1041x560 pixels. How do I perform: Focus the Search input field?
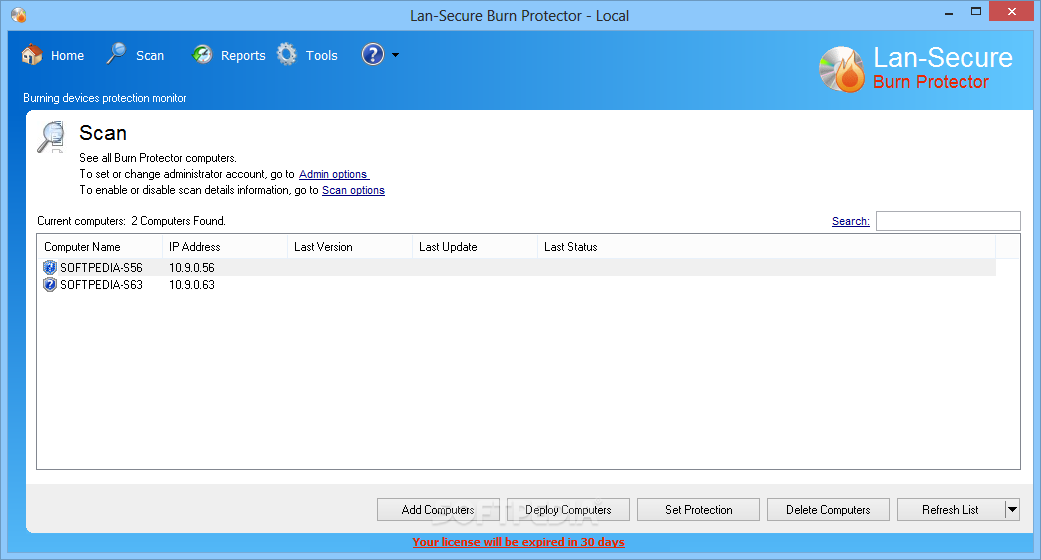coord(948,221)
